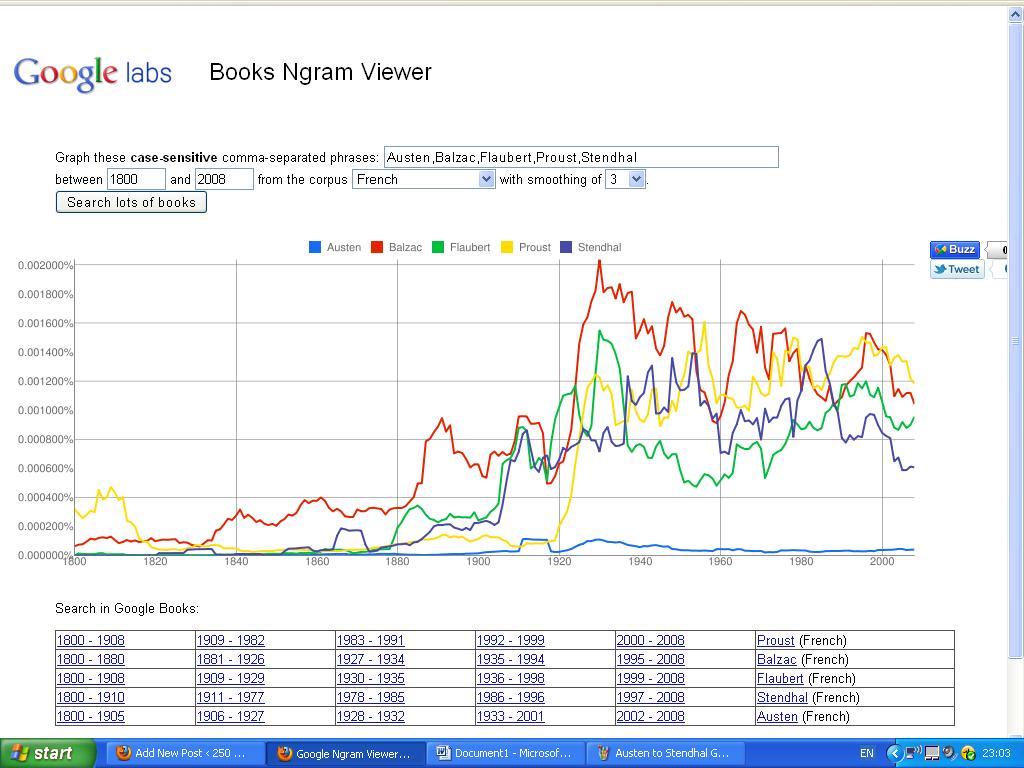Screen dimensions: 1024x768
Task: Show hidden system tray icons
Action: [x=894, y=753]
